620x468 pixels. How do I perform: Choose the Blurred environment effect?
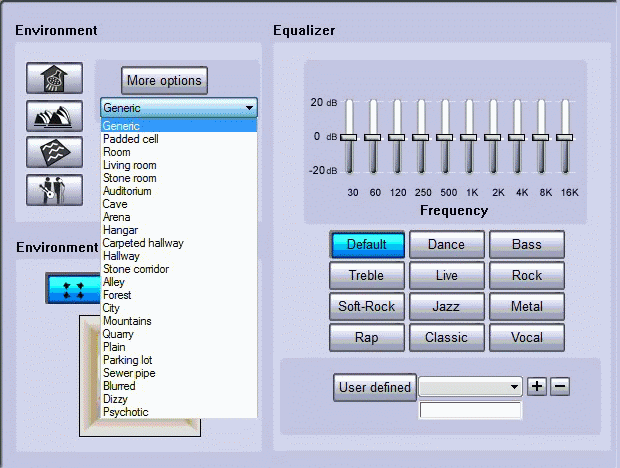coord(179,386)
